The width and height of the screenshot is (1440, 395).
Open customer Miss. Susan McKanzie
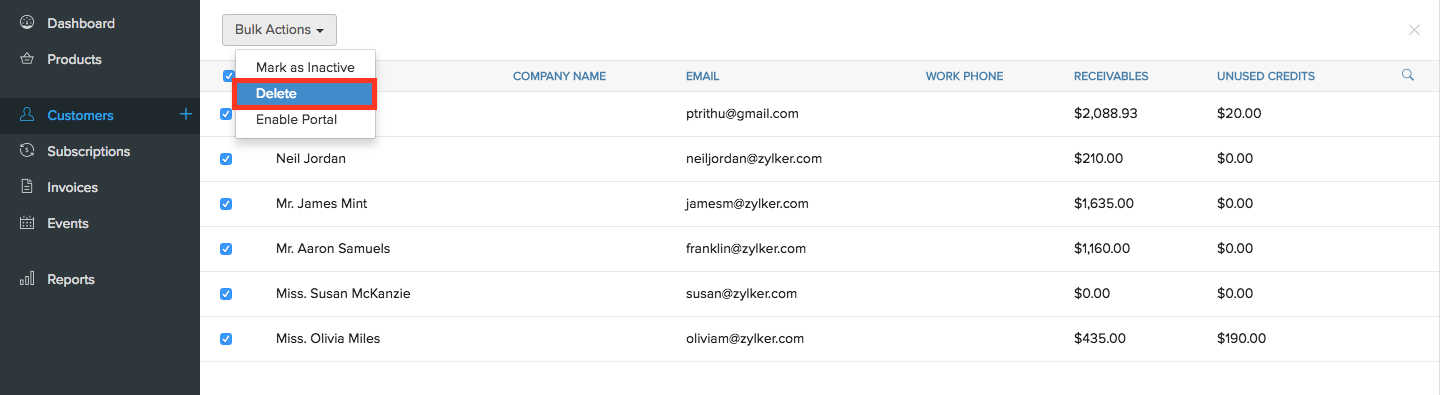343,293
